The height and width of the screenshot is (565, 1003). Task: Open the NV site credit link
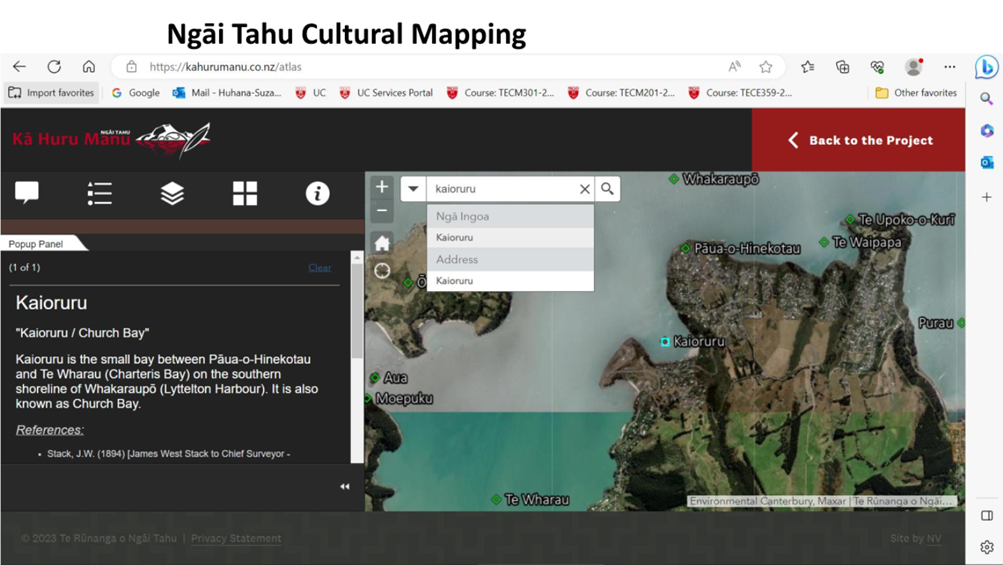[934, 538]
